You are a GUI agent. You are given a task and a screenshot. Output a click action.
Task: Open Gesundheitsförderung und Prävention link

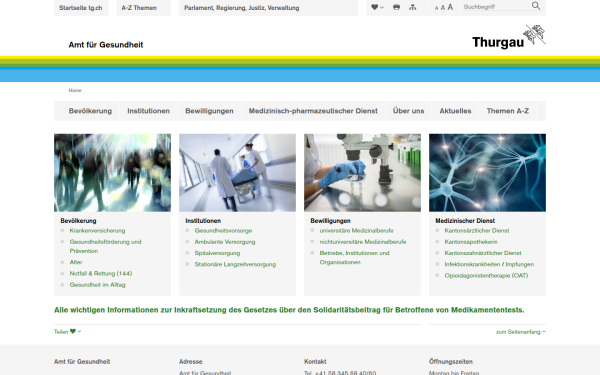point(105,246)
